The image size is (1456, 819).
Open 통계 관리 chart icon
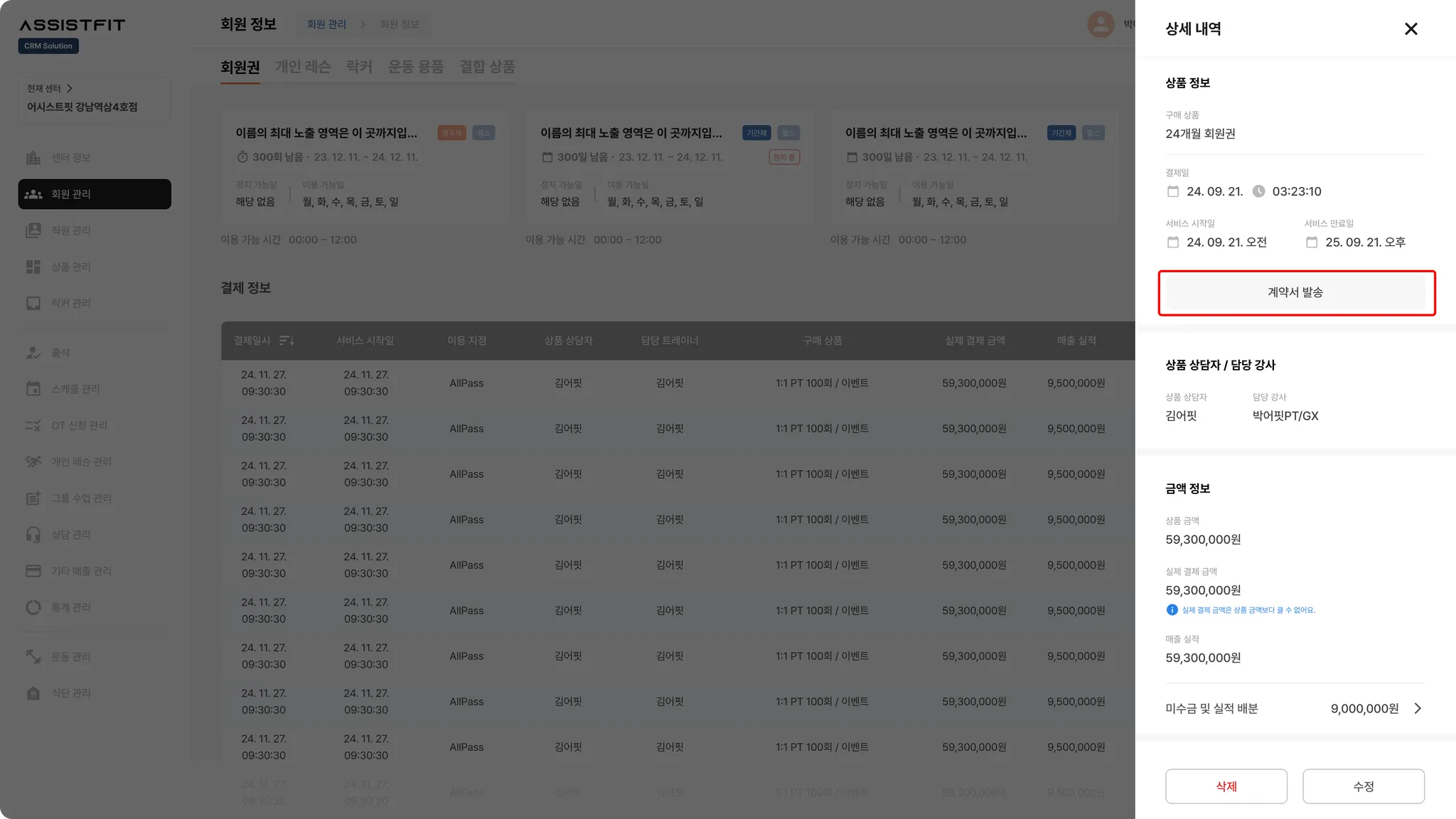click(33, 608)
